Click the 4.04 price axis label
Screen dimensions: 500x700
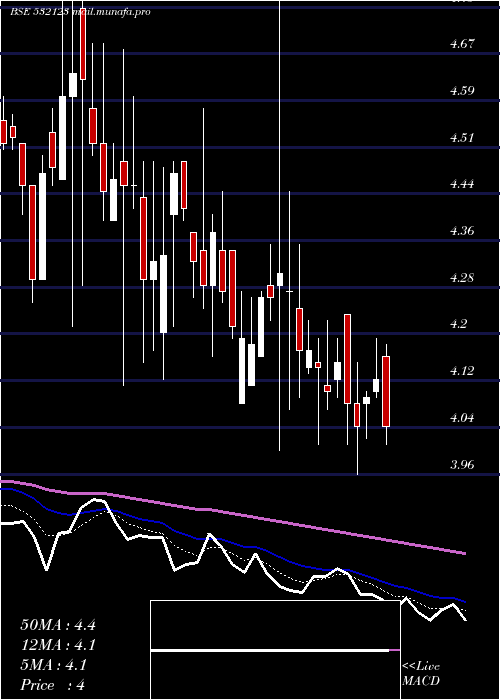[x=462, y=418]
